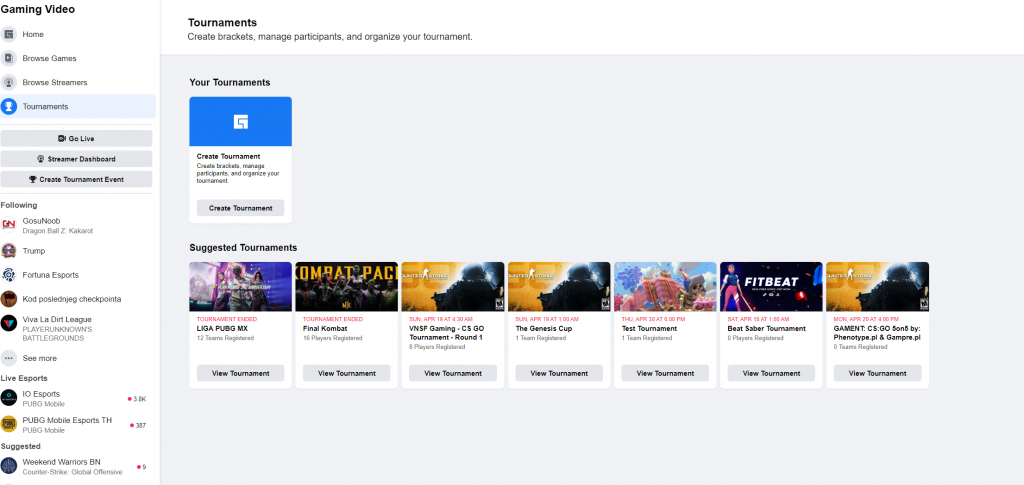Click the Browse Streamers icon
Viewport: 1024px width, 485px height.
(9, 82)
